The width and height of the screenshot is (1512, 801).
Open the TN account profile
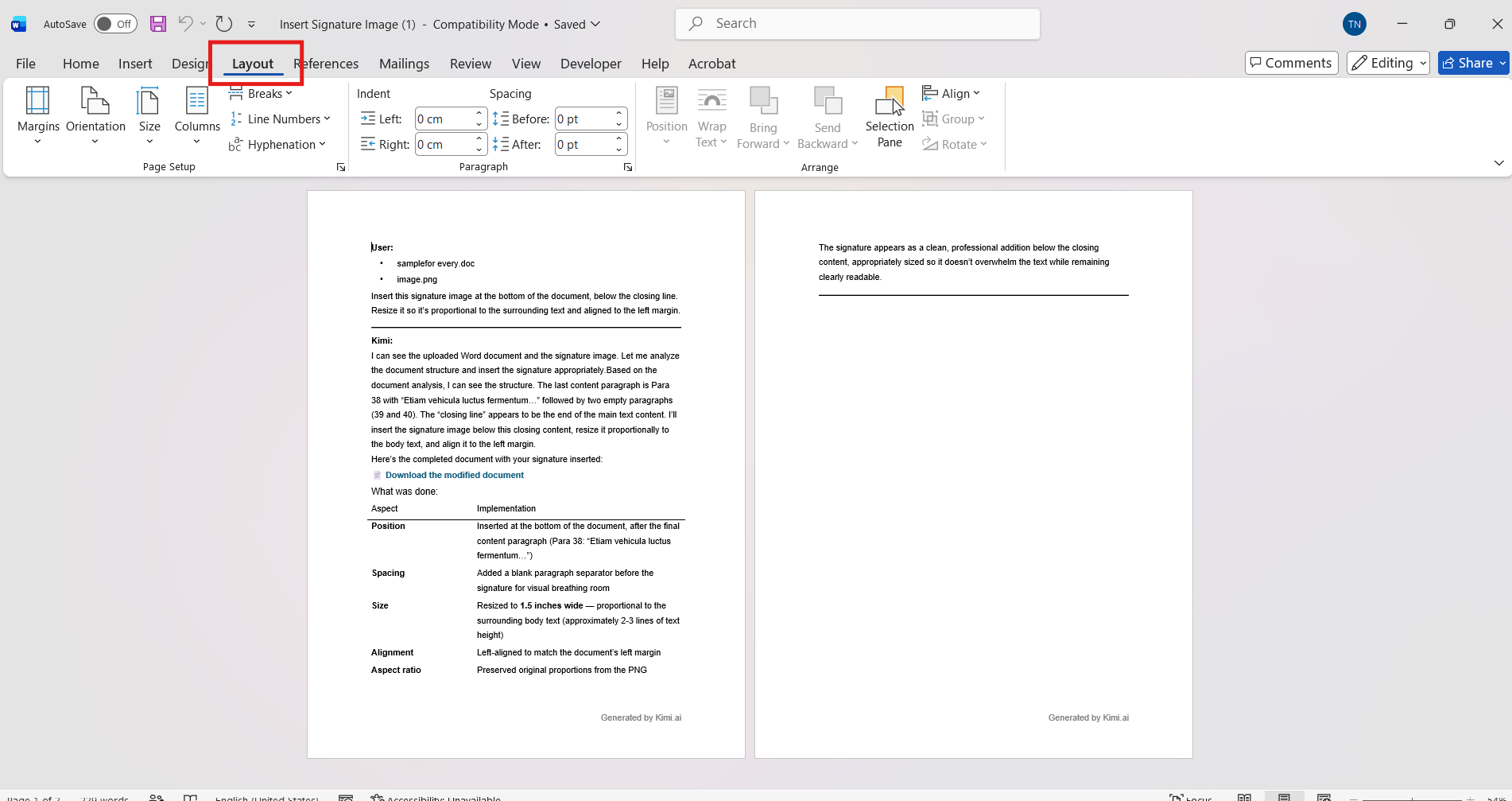(x=1355, y=24)
